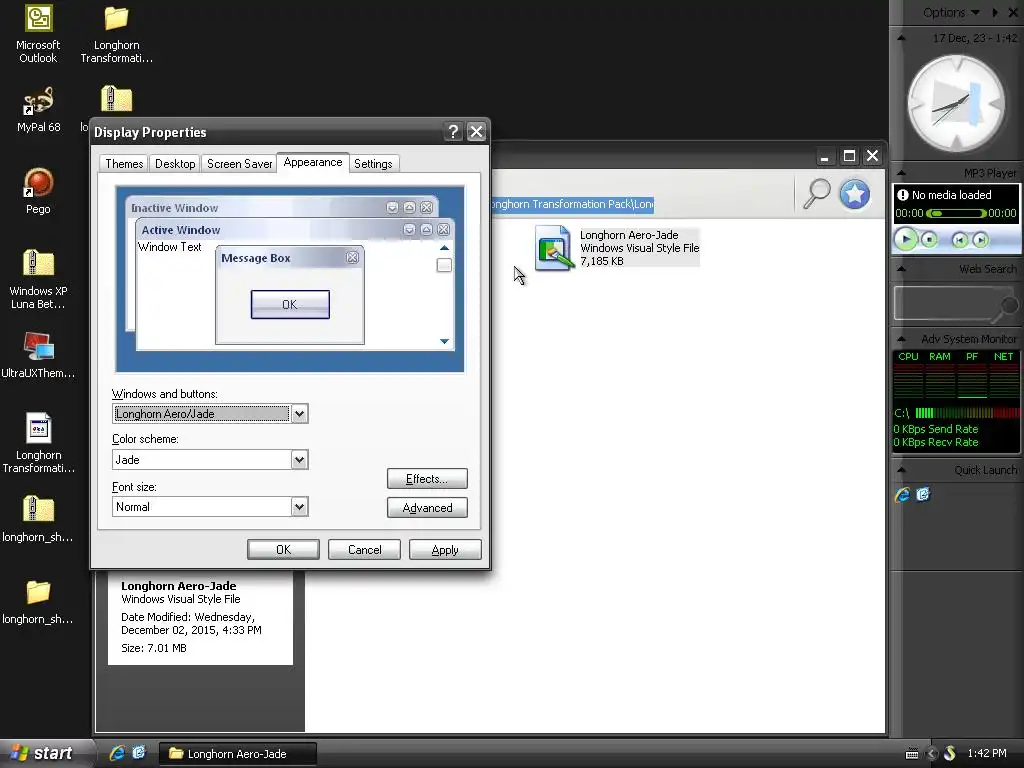Open the sidebar Options dropdown menu
The height and width of the screenshot is (768, 1024).
coord(951,12)
